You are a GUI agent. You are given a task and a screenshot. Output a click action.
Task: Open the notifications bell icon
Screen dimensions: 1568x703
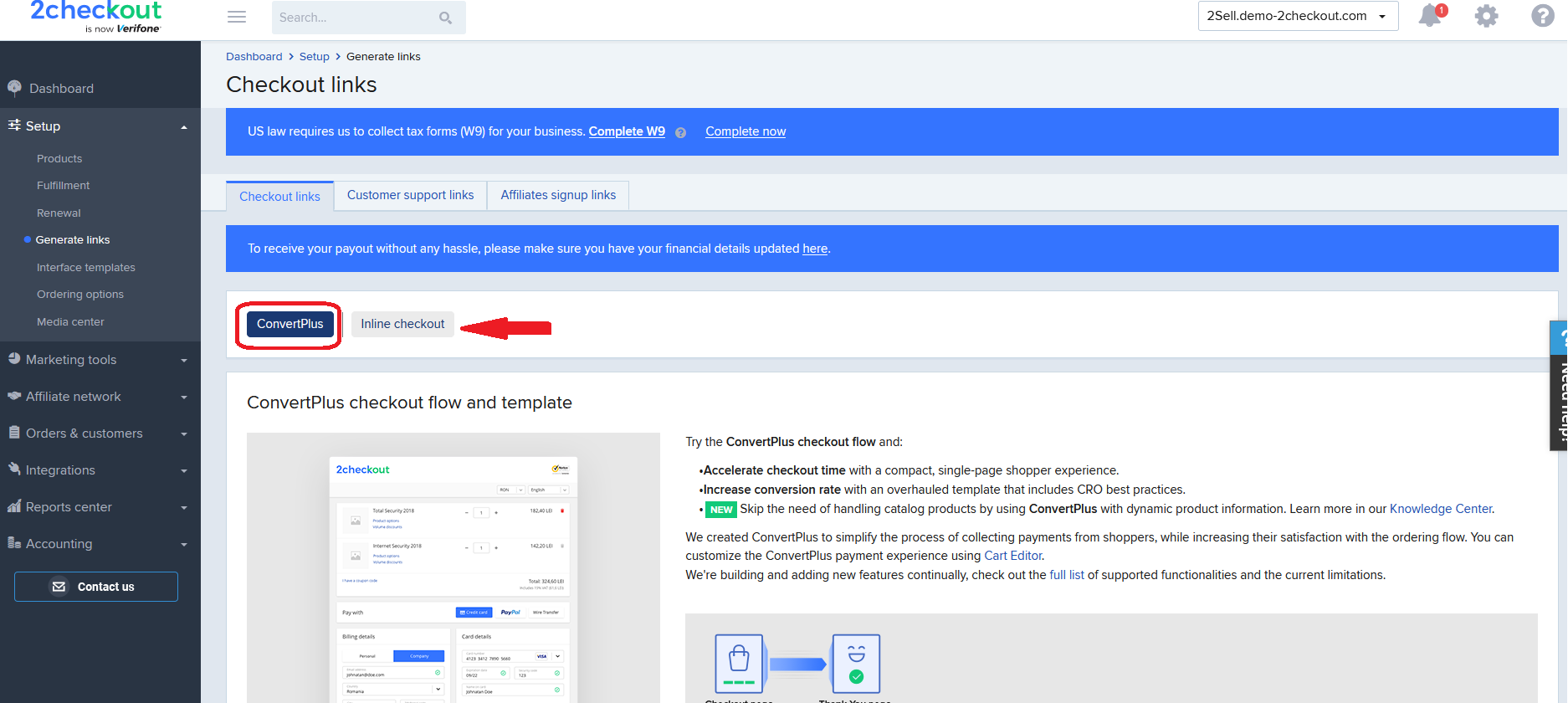[x=1432, y=16]
